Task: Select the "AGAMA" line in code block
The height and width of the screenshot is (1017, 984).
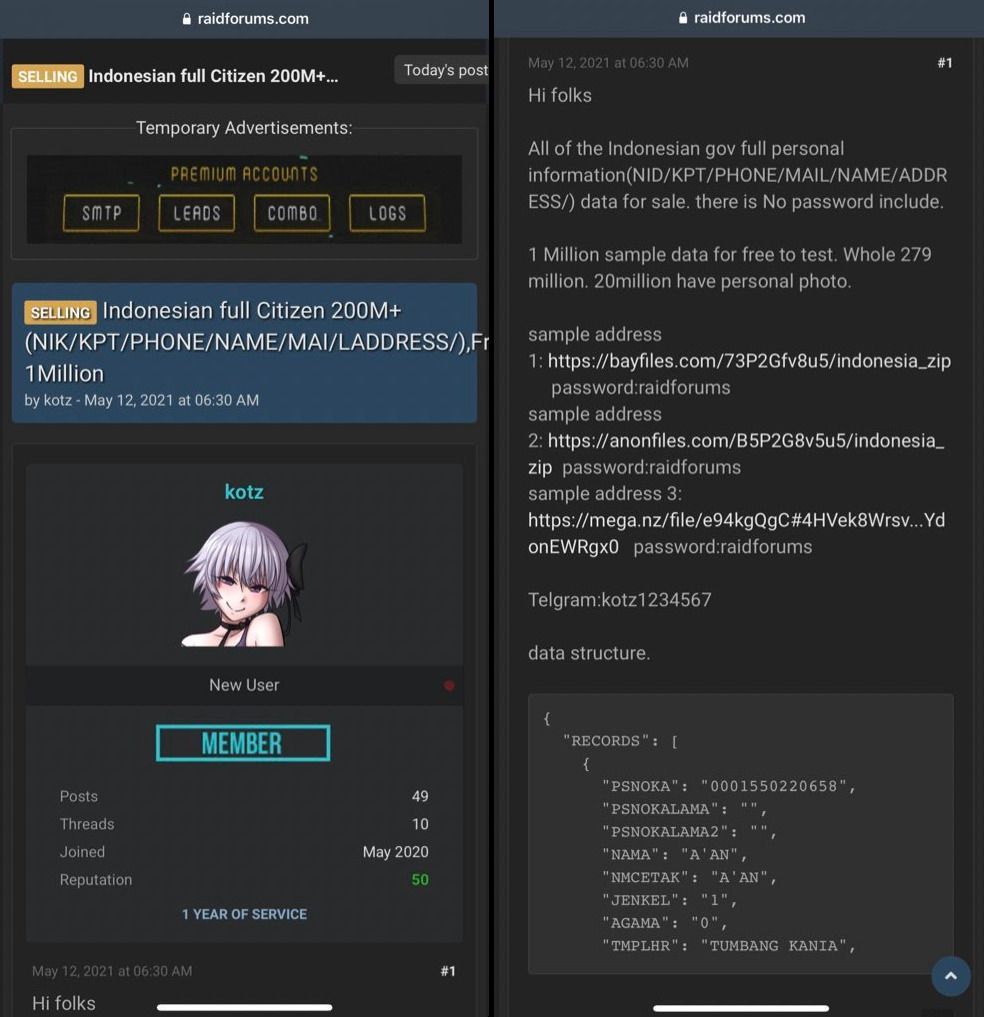Action: (x=665, y=922)
